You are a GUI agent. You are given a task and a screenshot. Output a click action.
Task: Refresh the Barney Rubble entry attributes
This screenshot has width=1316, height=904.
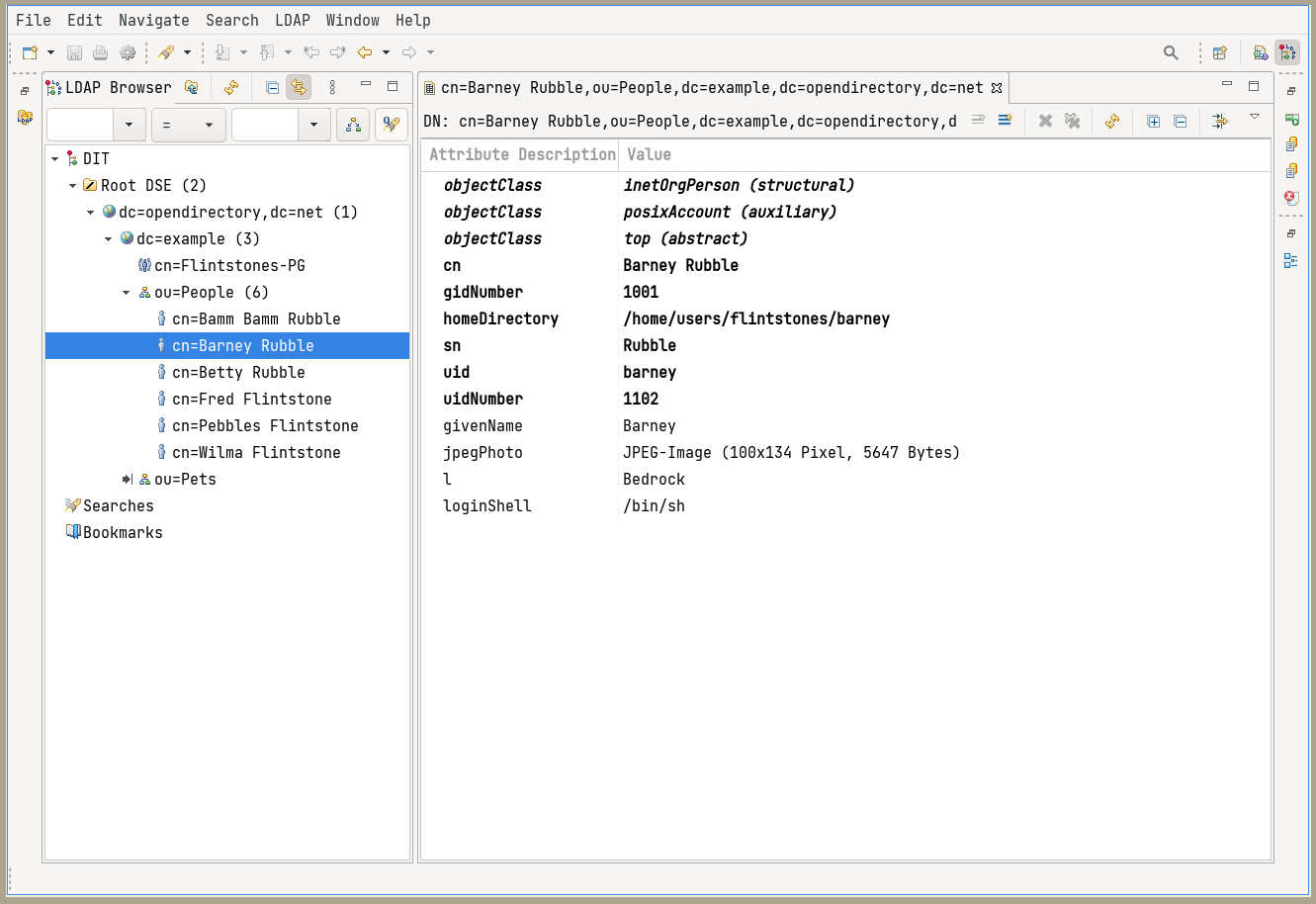(1112, 120)
